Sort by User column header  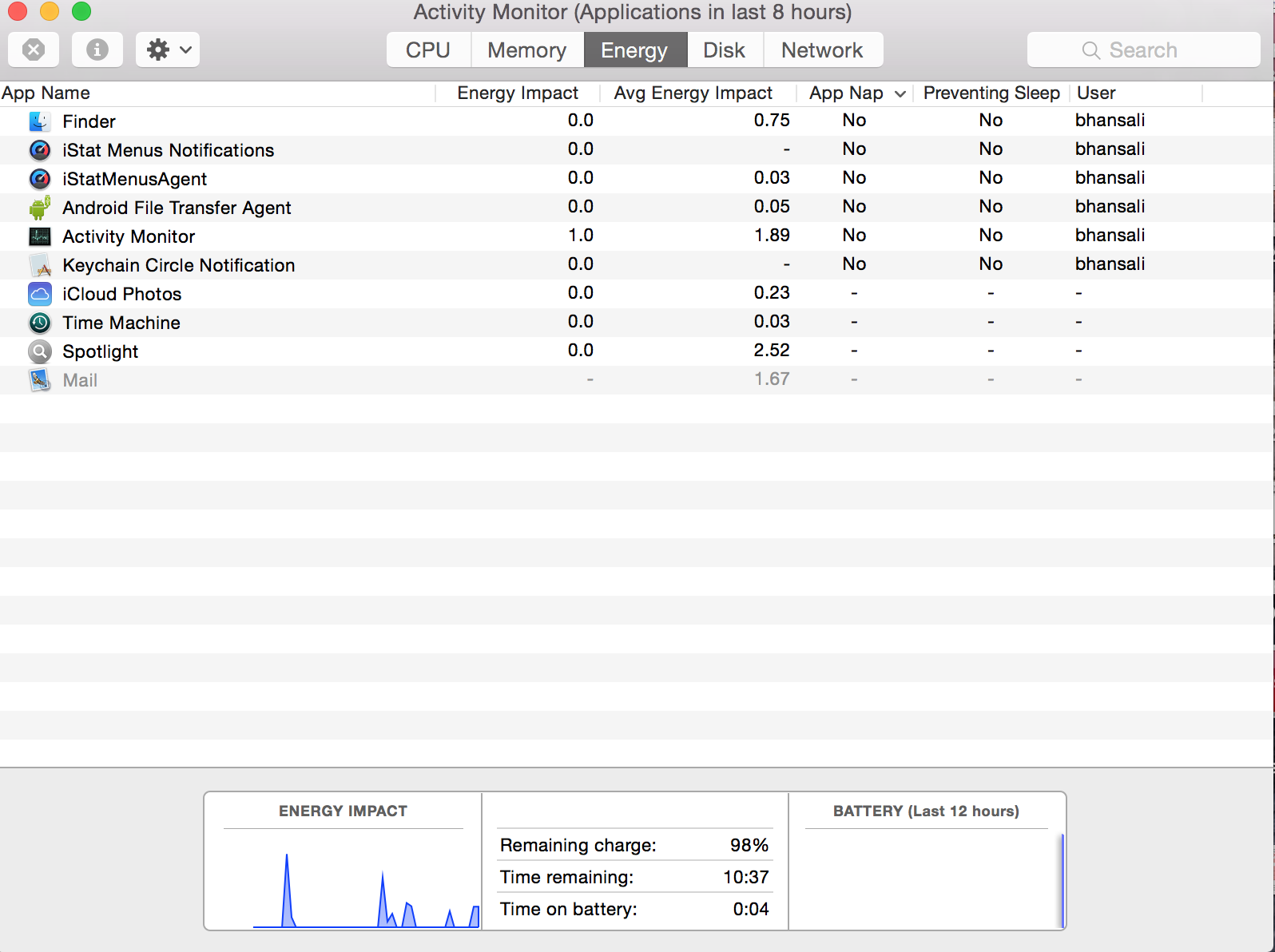pyautogui.click(x=1135, y=93)
